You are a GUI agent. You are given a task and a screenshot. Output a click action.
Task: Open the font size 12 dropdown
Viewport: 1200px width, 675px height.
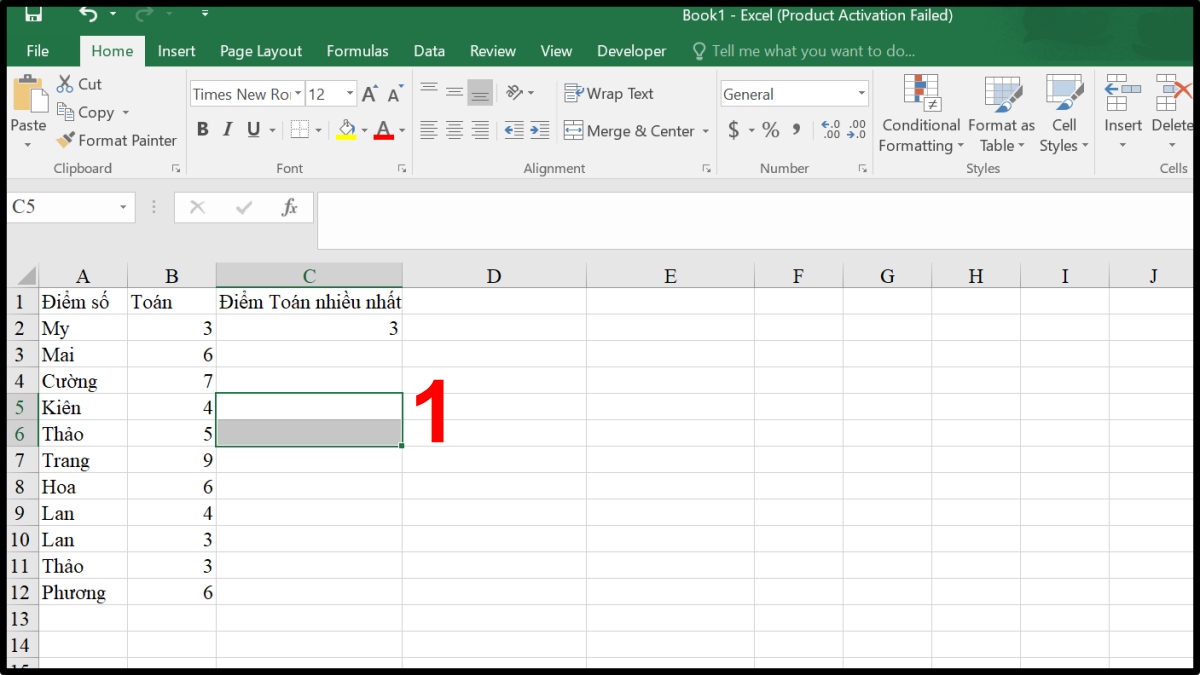click(350, 94)
